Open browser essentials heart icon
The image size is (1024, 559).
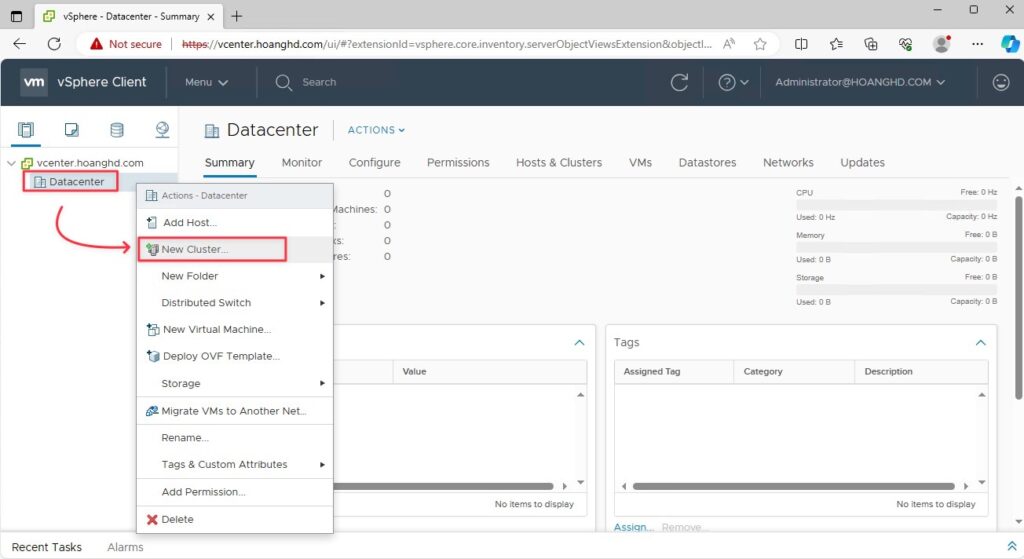tap(905, 44)
